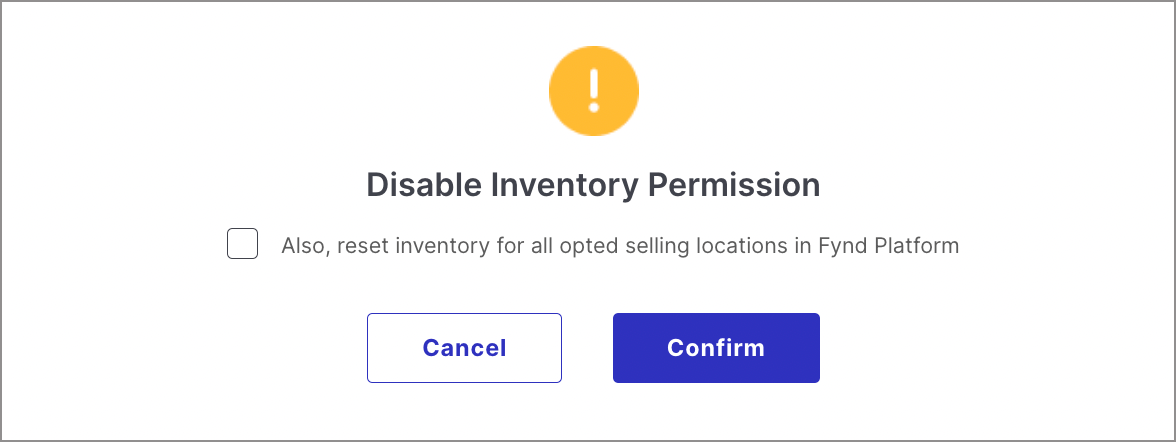Cancel the Disable Inventory Permission dialog
This screenshot has height=442, width=1176.
point(464,347)
